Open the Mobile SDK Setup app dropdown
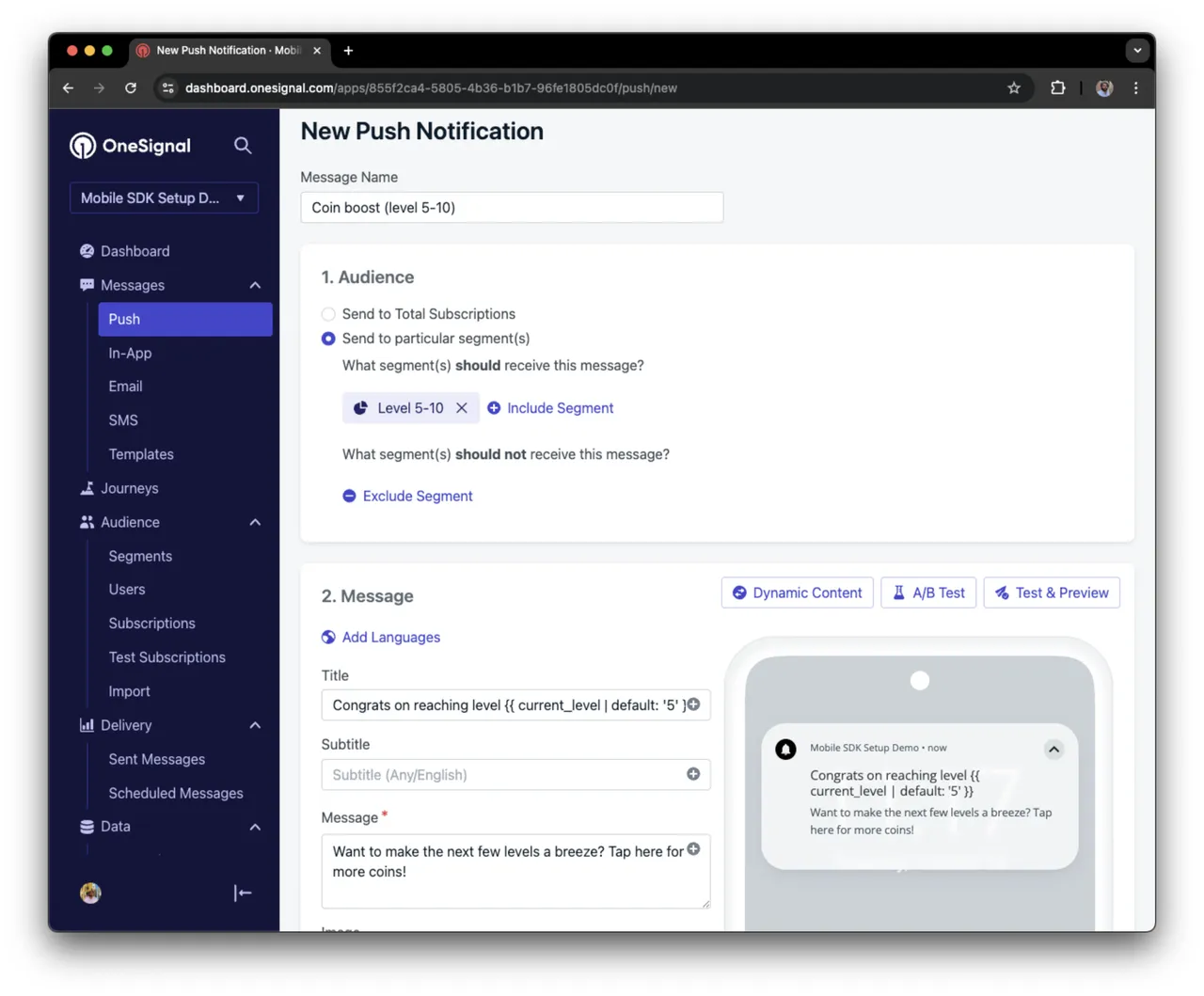 [x=164, y=198]
